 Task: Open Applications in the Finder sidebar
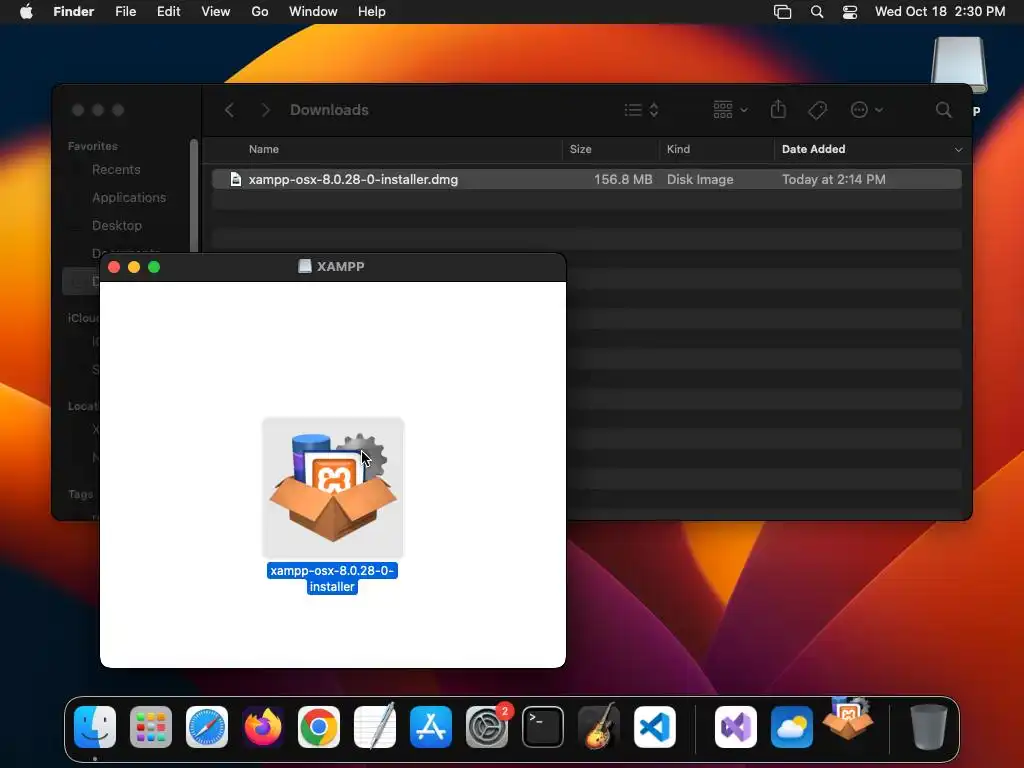coord(129,197)
